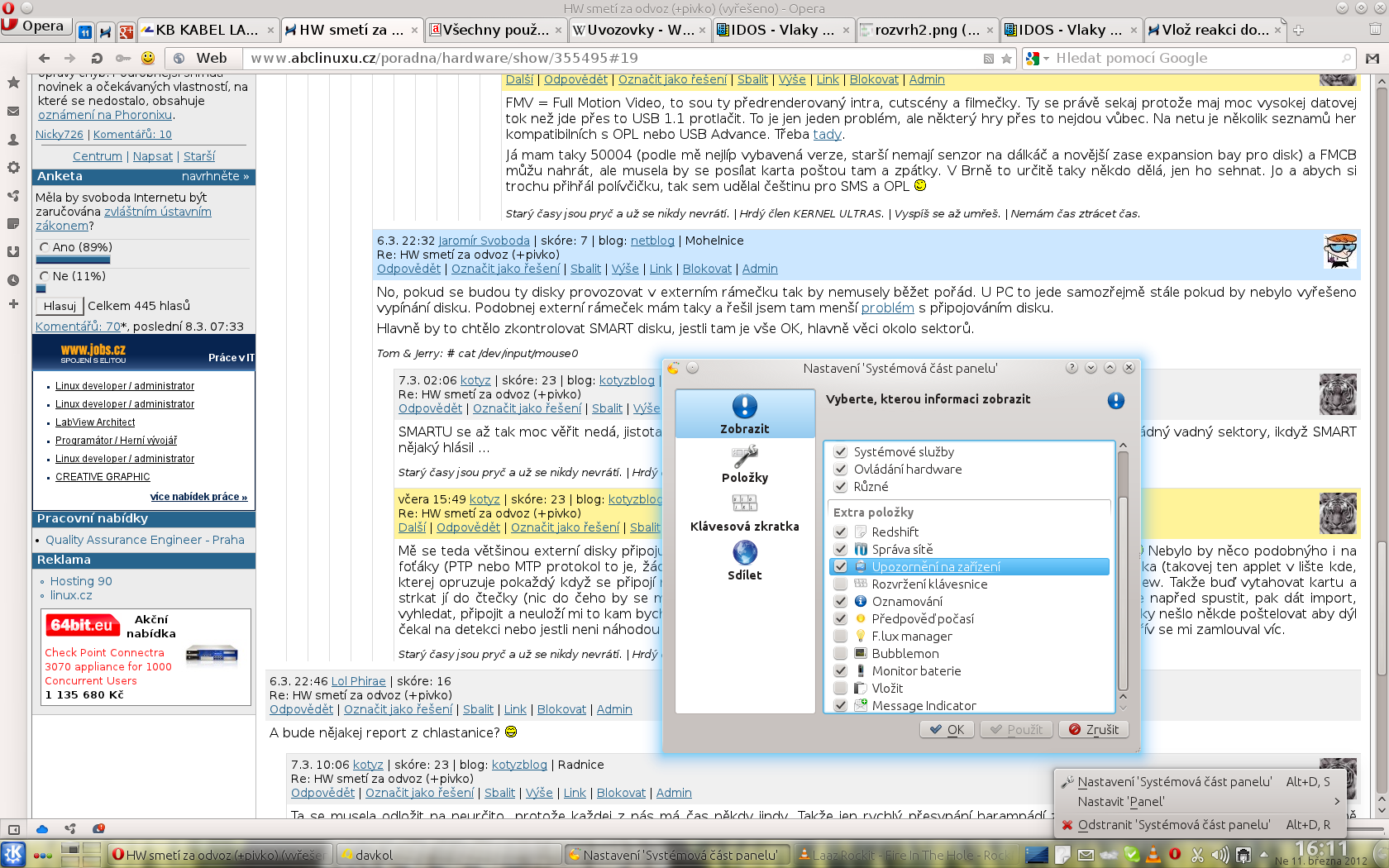Open the Google search engine dropdown

1037,59
